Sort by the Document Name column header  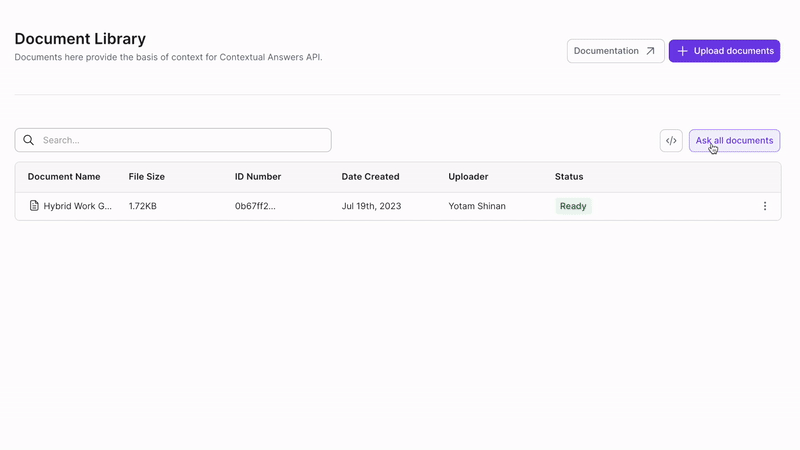[x=64, y=177]
